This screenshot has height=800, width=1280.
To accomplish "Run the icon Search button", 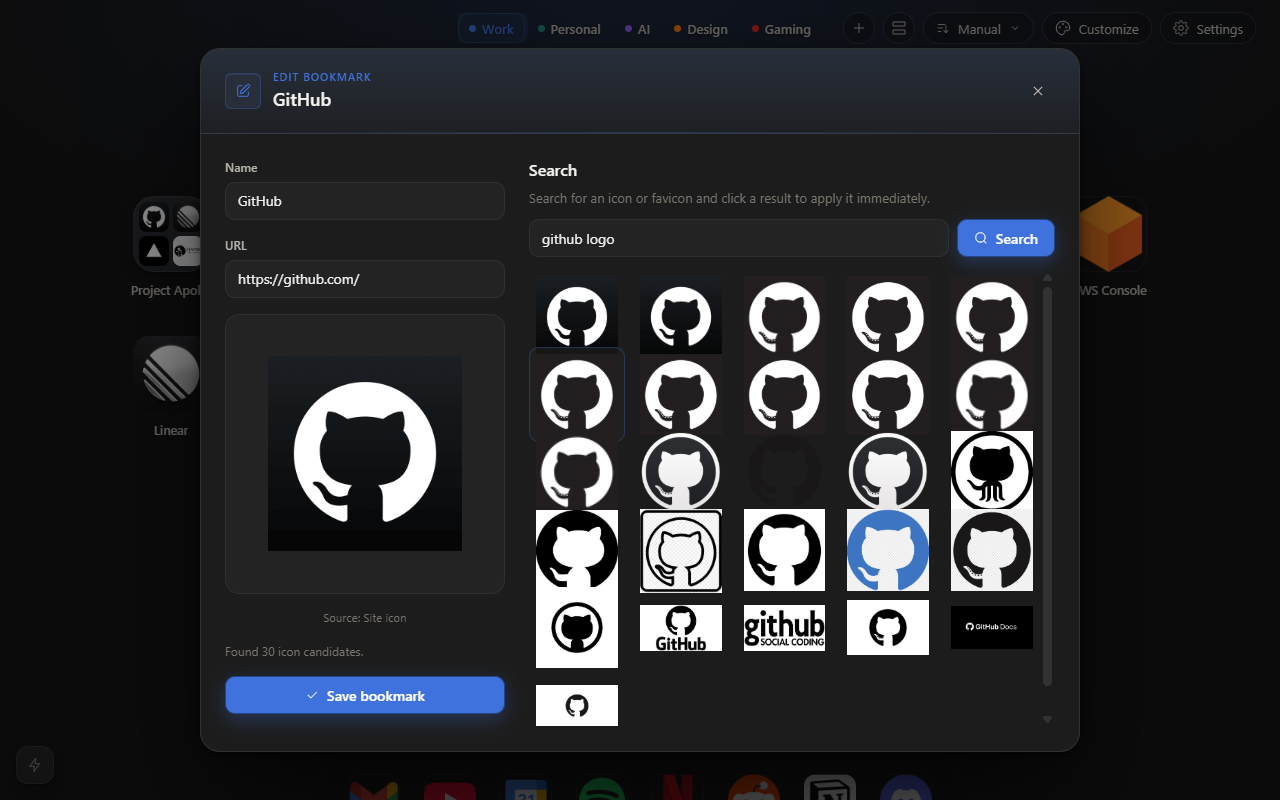I will tap(1006, 238).
